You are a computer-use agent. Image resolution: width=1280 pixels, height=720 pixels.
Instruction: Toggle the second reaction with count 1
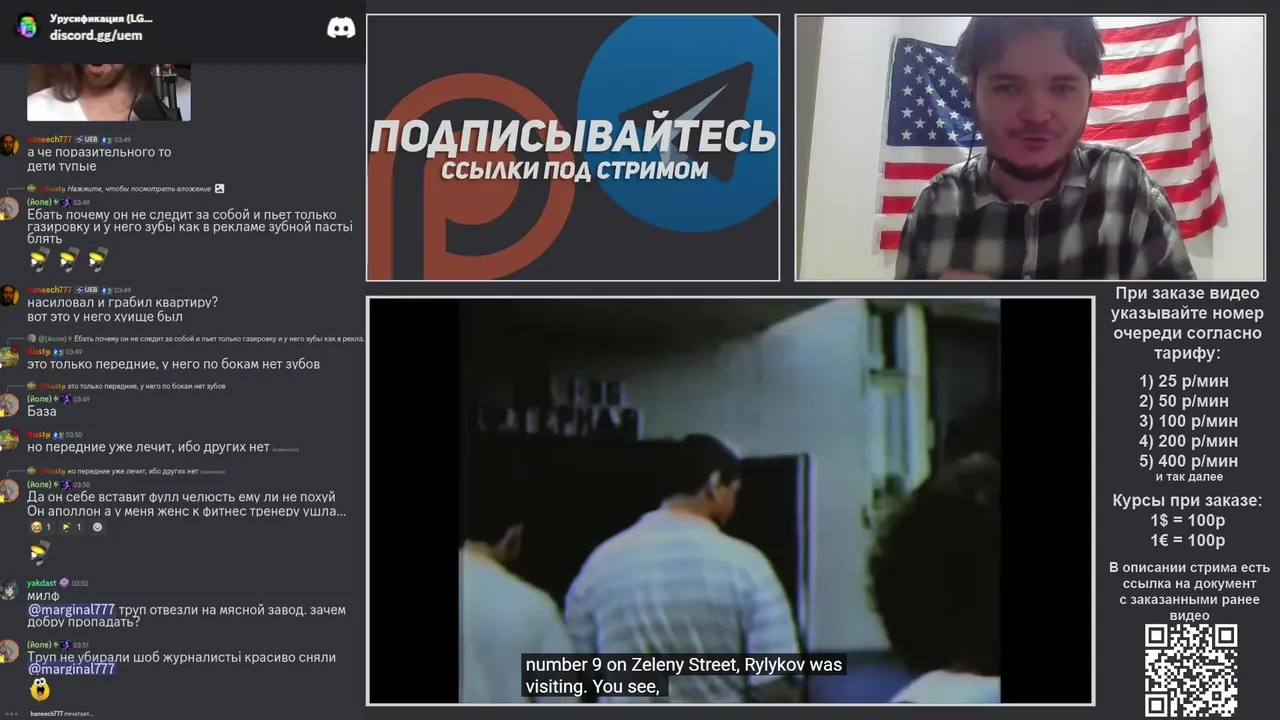[x=72, y=527]
